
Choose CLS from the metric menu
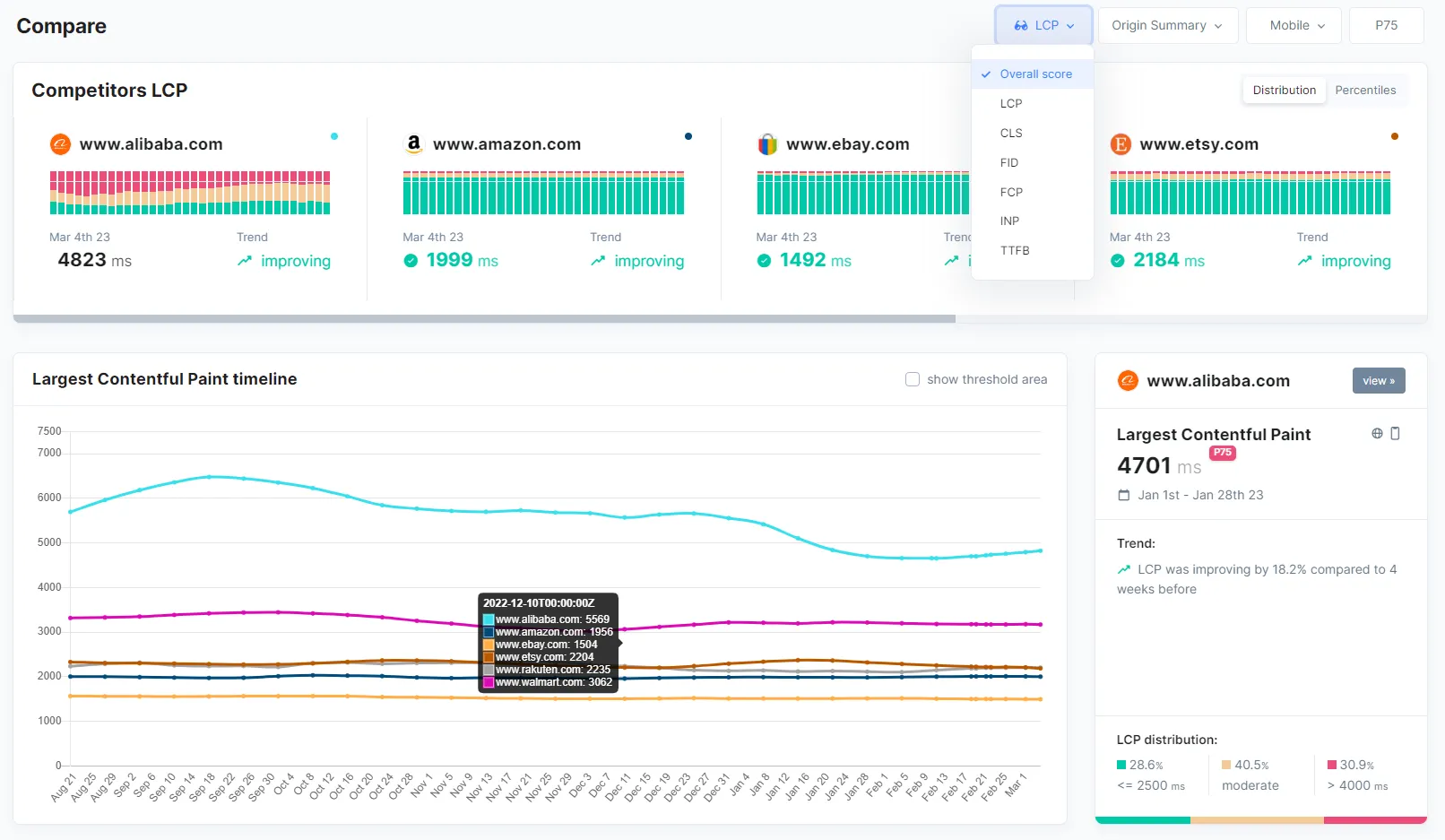pos(1011,134)
